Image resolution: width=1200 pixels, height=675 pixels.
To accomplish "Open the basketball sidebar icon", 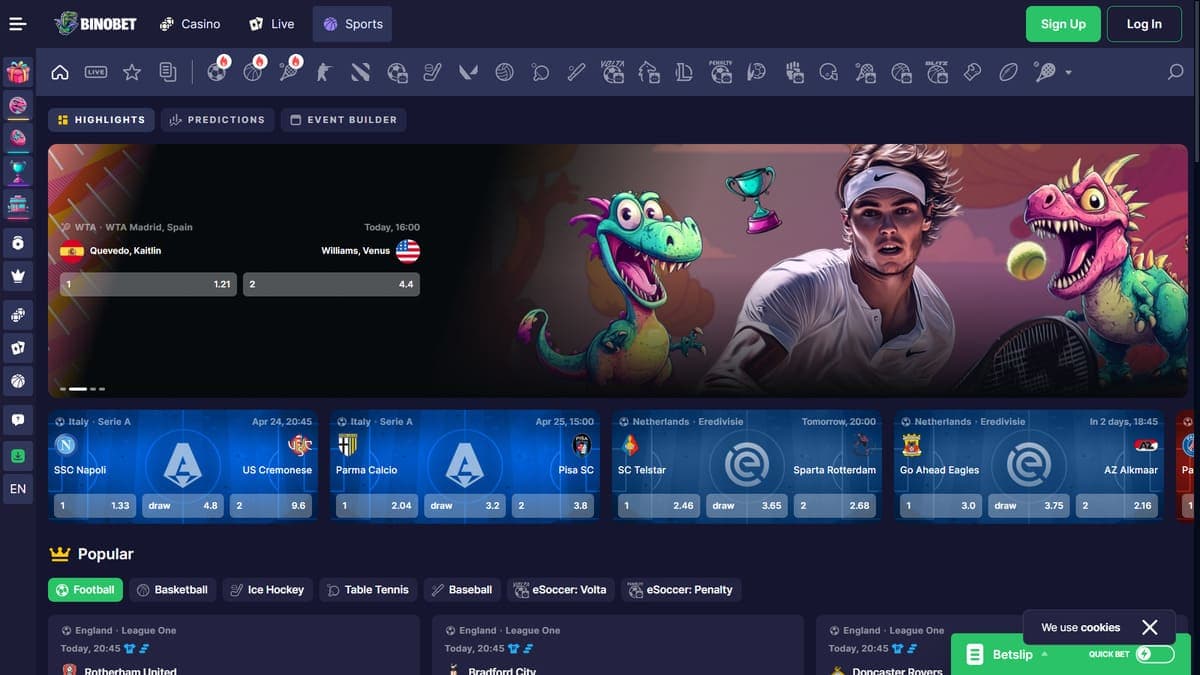I will 18,381.
